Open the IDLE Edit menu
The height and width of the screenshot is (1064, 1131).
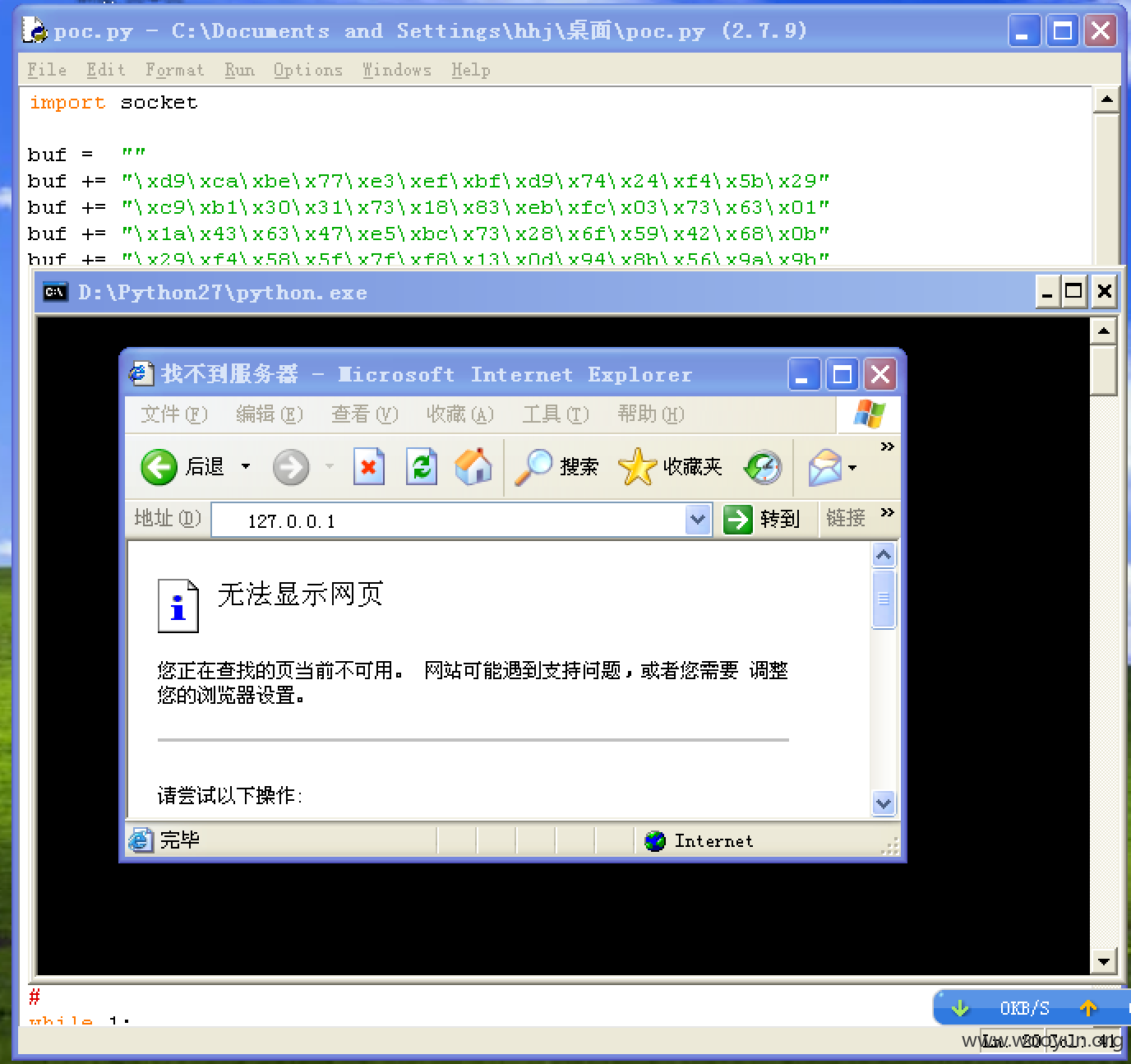(x=106, y=70)
